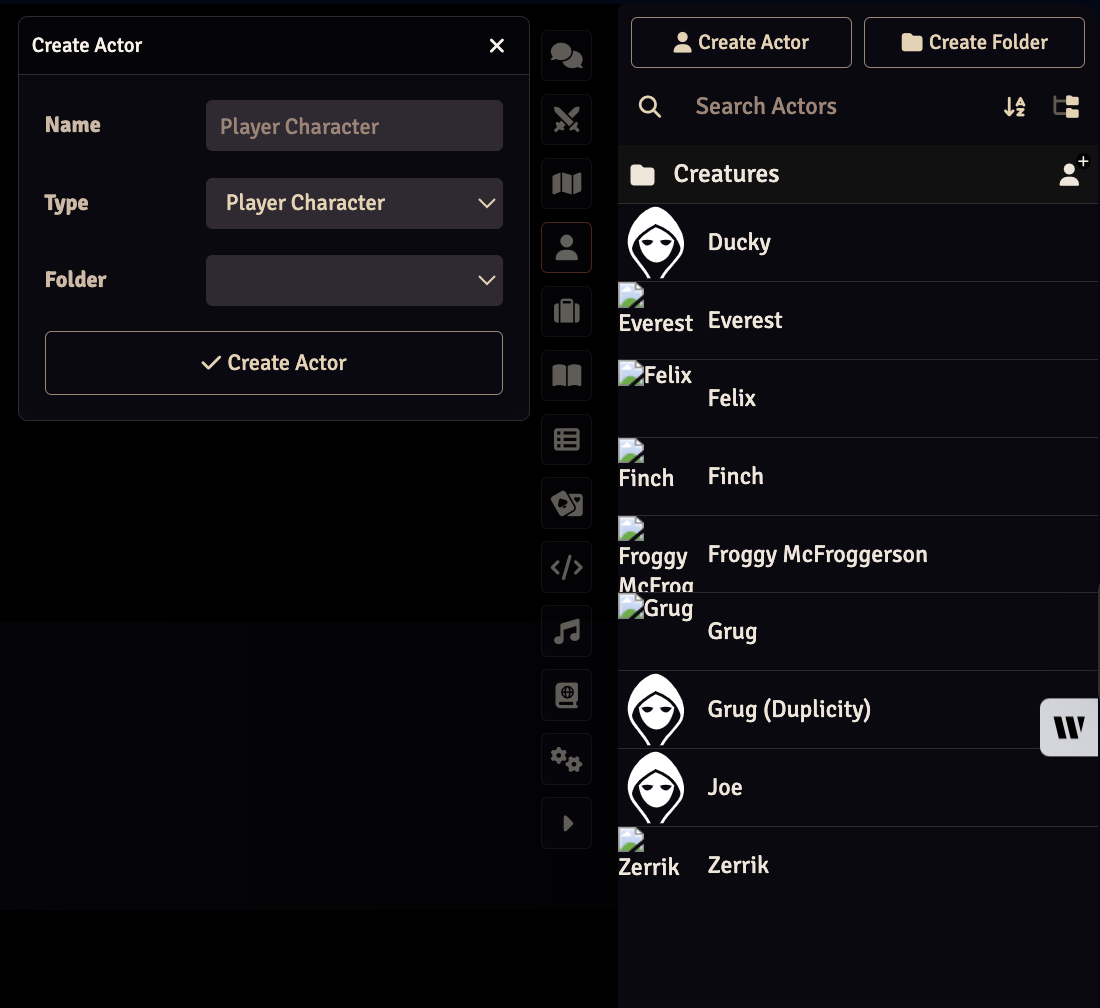
Task: Switch to the Scenes map icon
Action: tap(567, 184)
